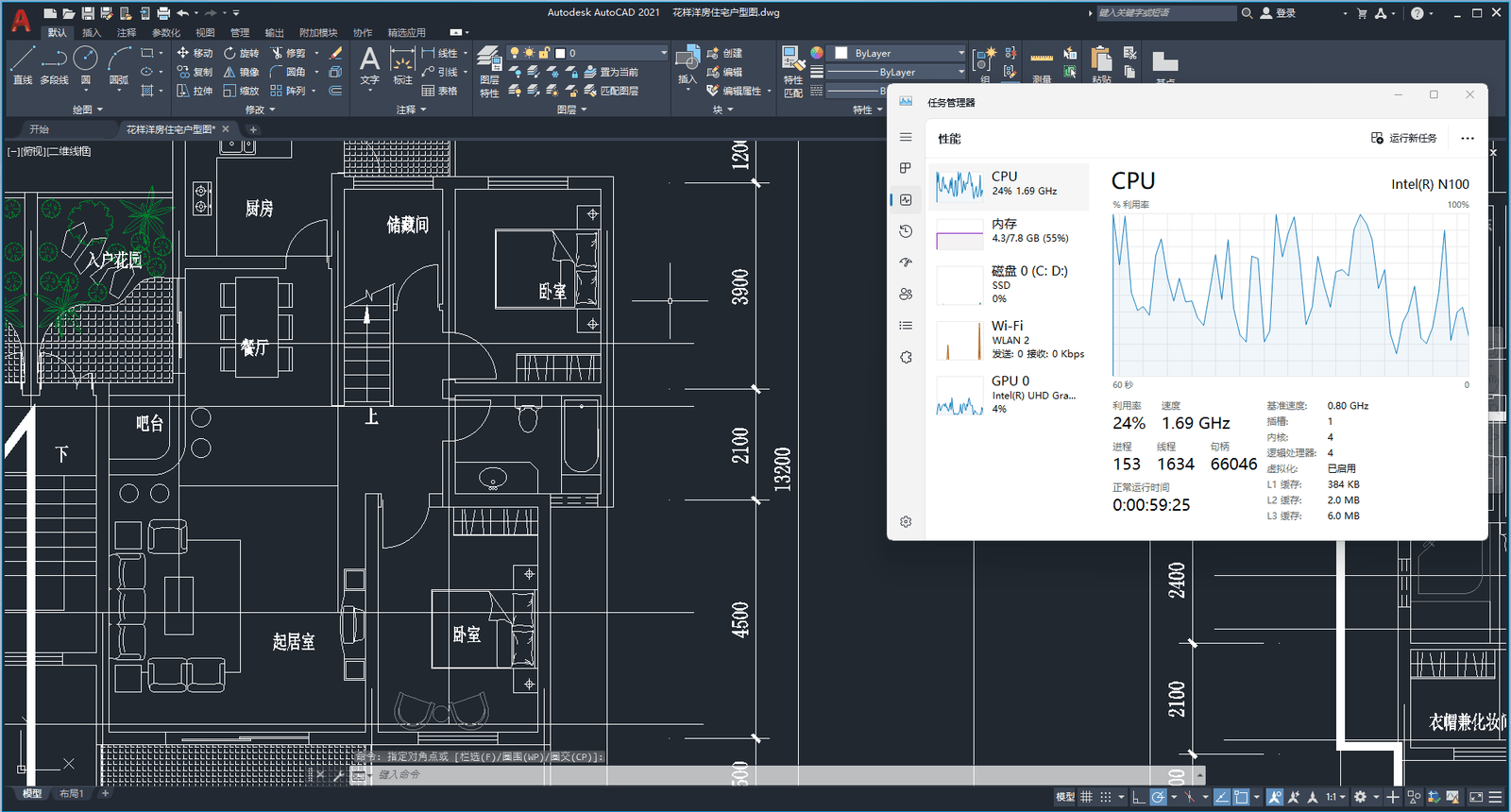Choose the 镜像 (Mirror) tool
1511x812 pixels.
click(x=241, y=73)
